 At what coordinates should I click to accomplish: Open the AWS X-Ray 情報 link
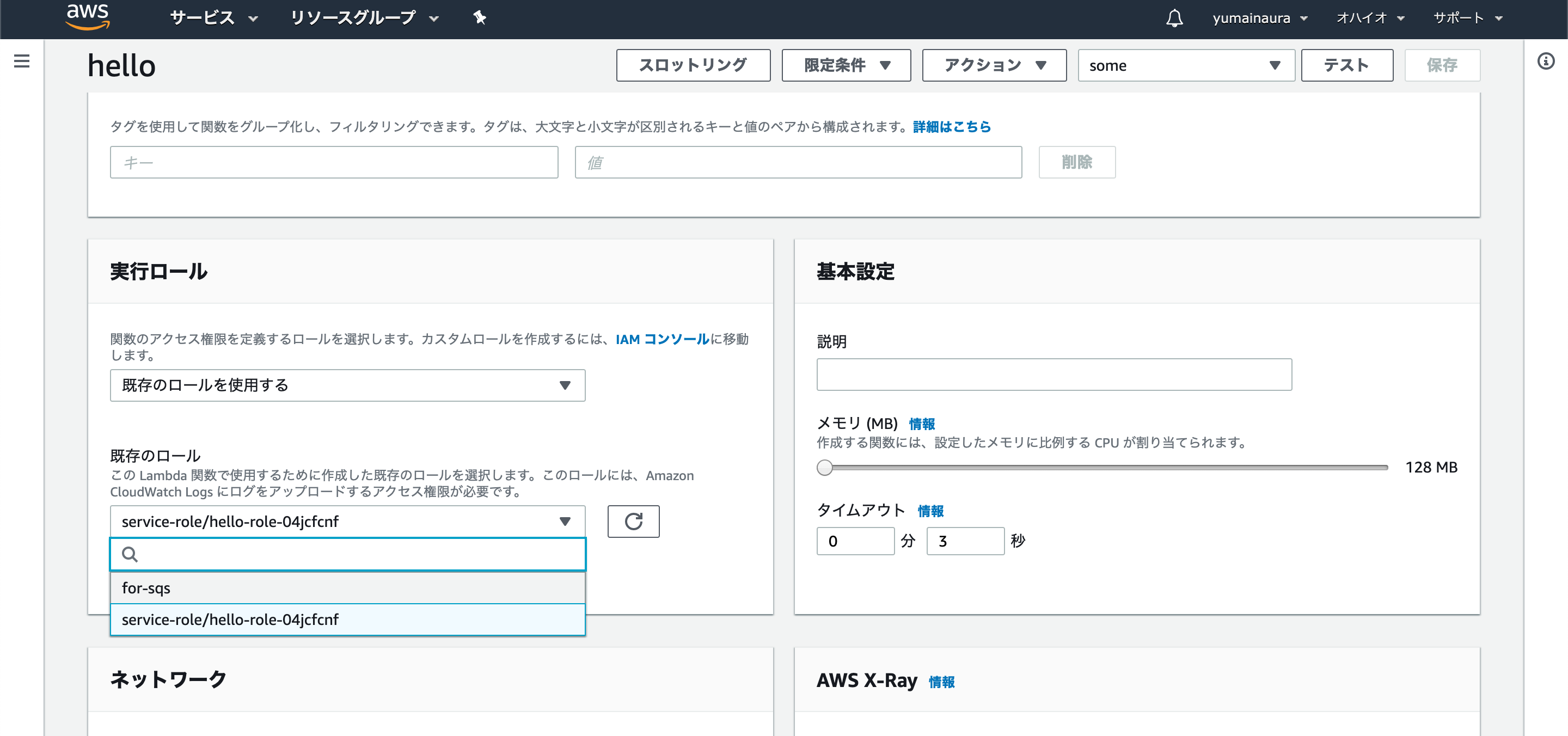941,682
